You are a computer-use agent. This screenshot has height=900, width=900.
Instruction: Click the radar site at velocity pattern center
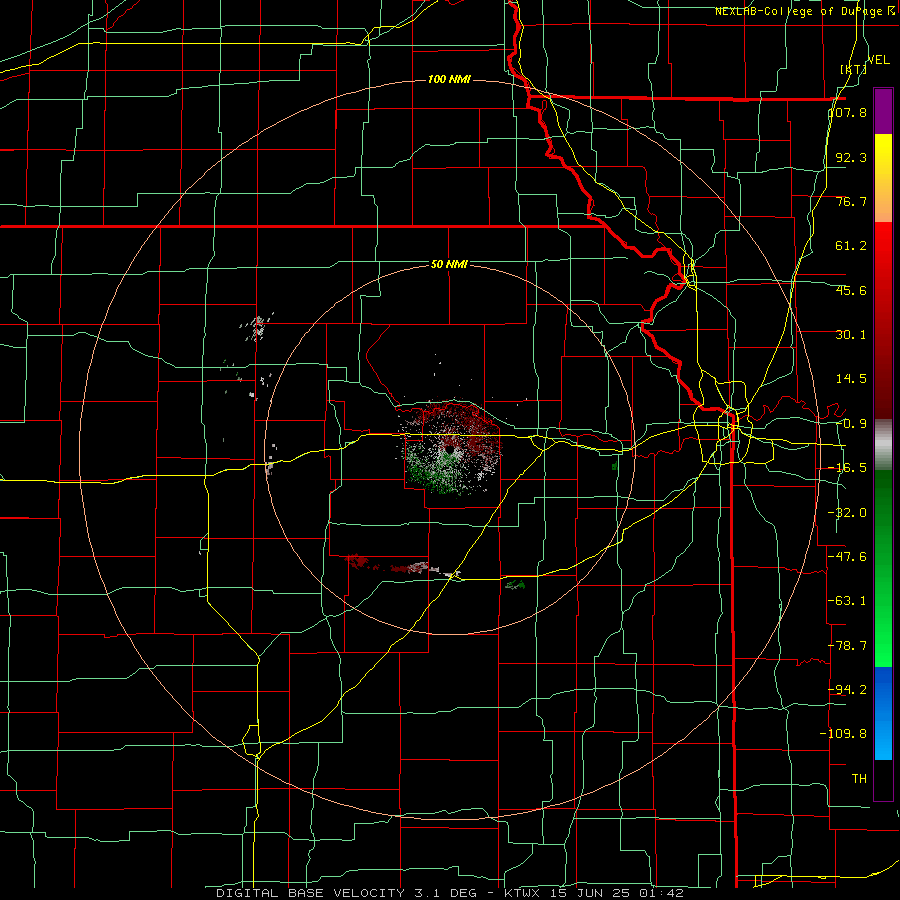pyautogui.click(x=449, y=449)
